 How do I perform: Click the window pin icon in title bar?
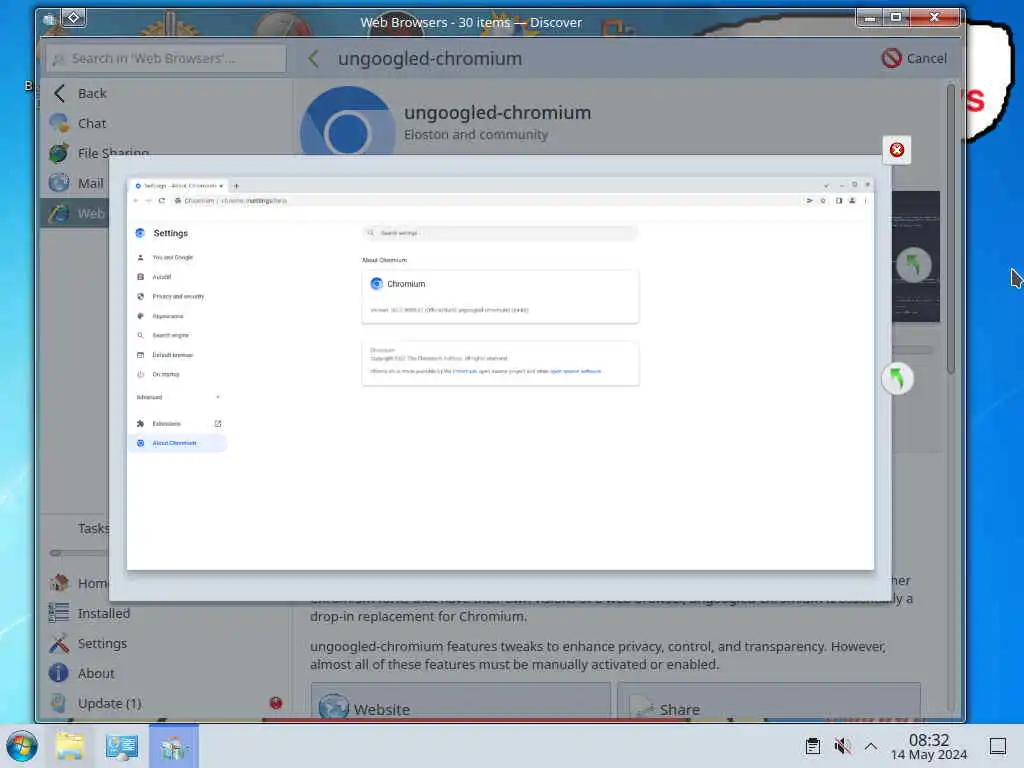74,18
